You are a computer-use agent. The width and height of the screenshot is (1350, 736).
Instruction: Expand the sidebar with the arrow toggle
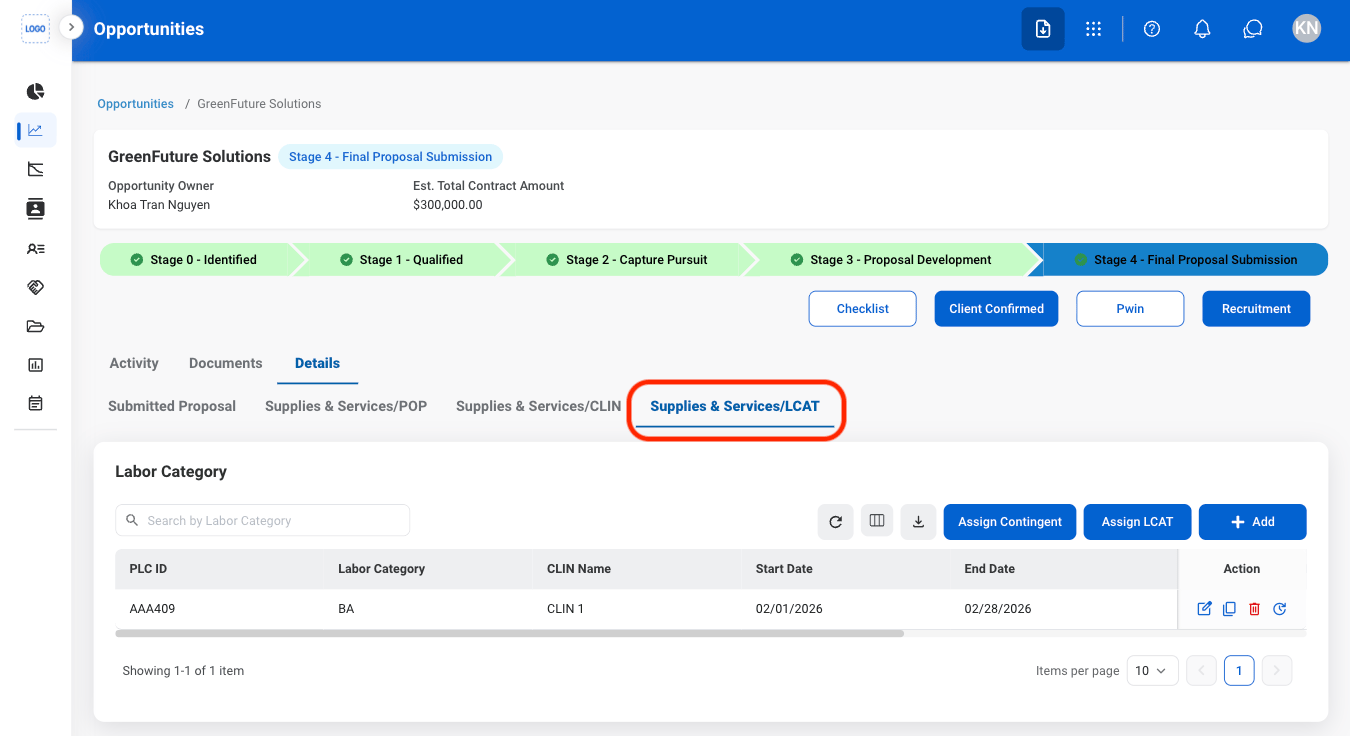[71, 27]
